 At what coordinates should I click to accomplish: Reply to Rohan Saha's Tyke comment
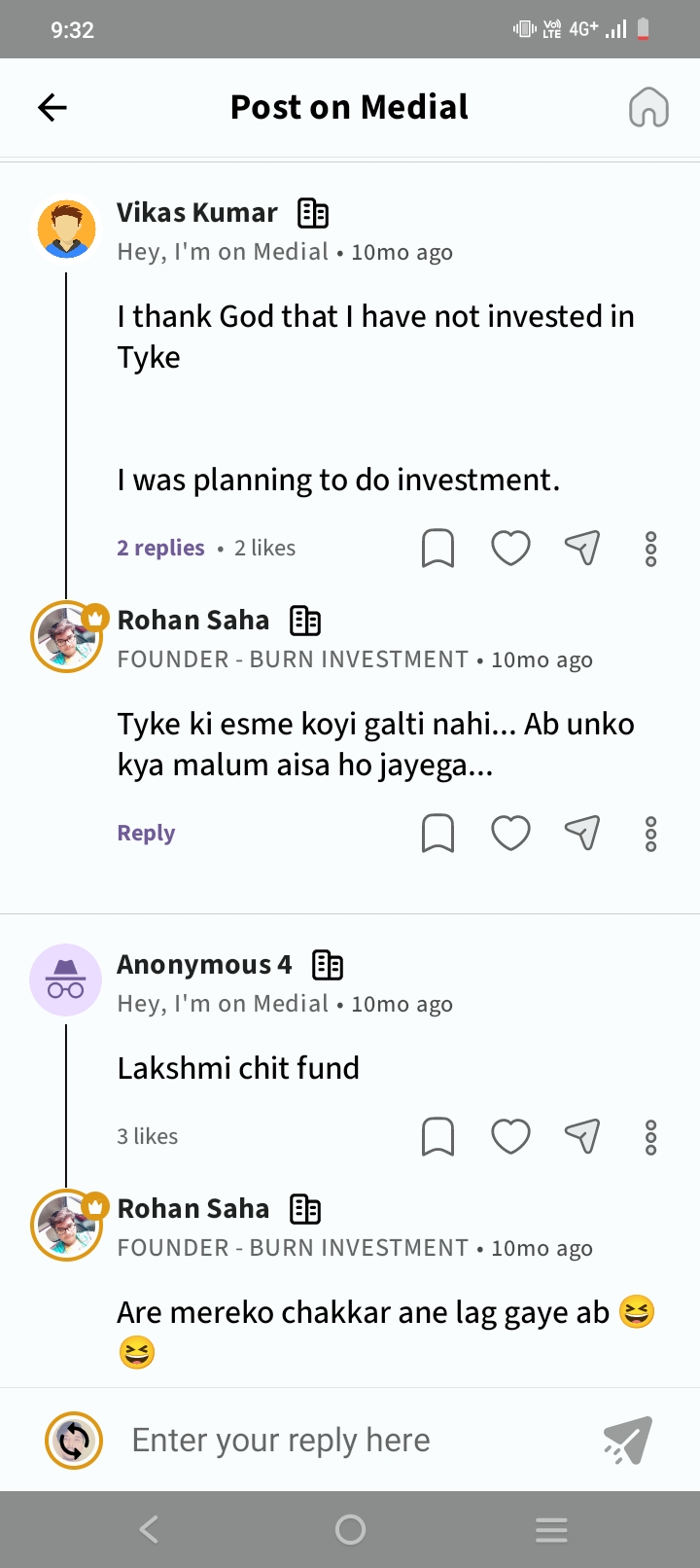pos(146,834)
